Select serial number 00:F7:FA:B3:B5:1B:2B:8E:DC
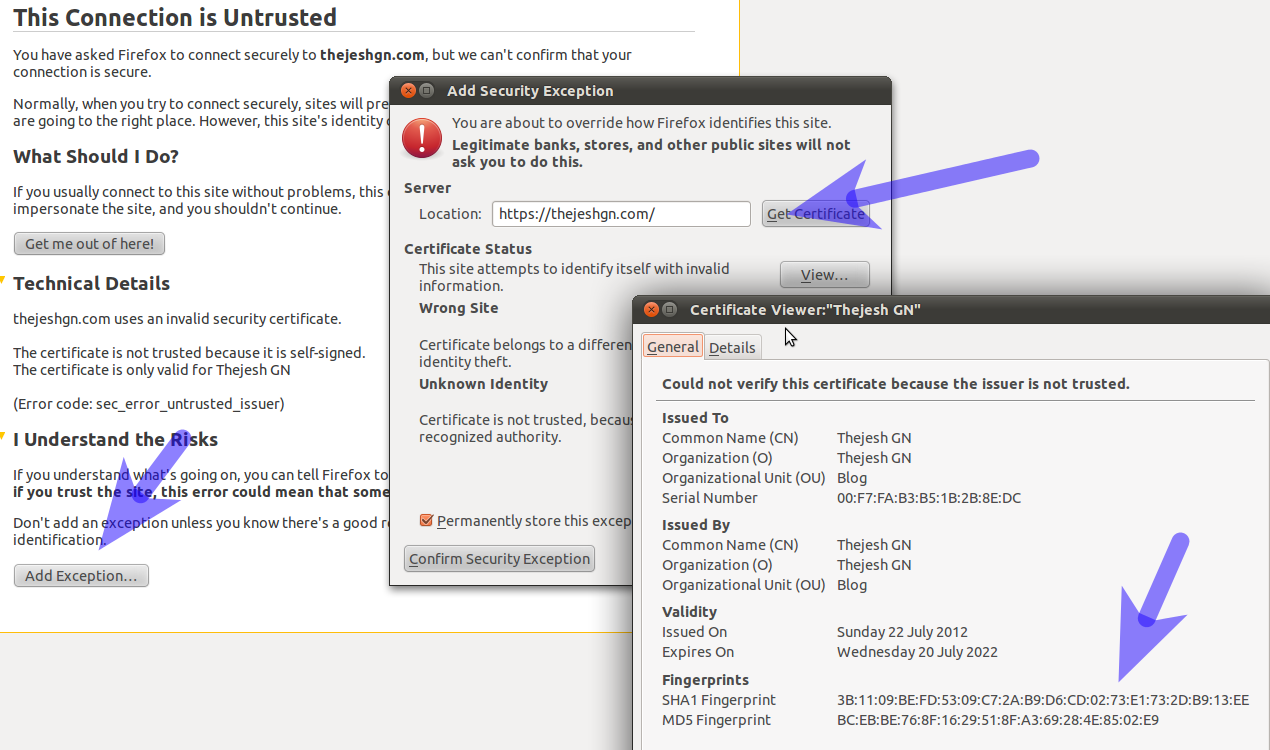 [929, 498]
